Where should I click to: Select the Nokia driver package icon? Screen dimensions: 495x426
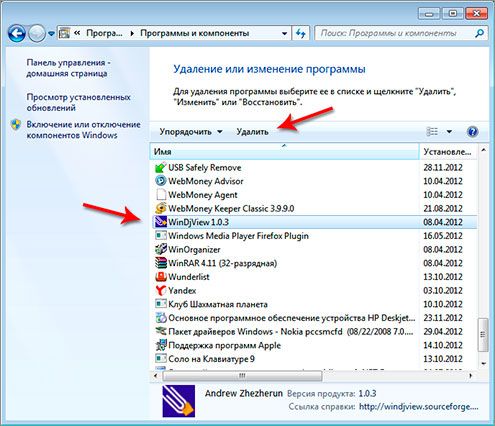(161, 331)
